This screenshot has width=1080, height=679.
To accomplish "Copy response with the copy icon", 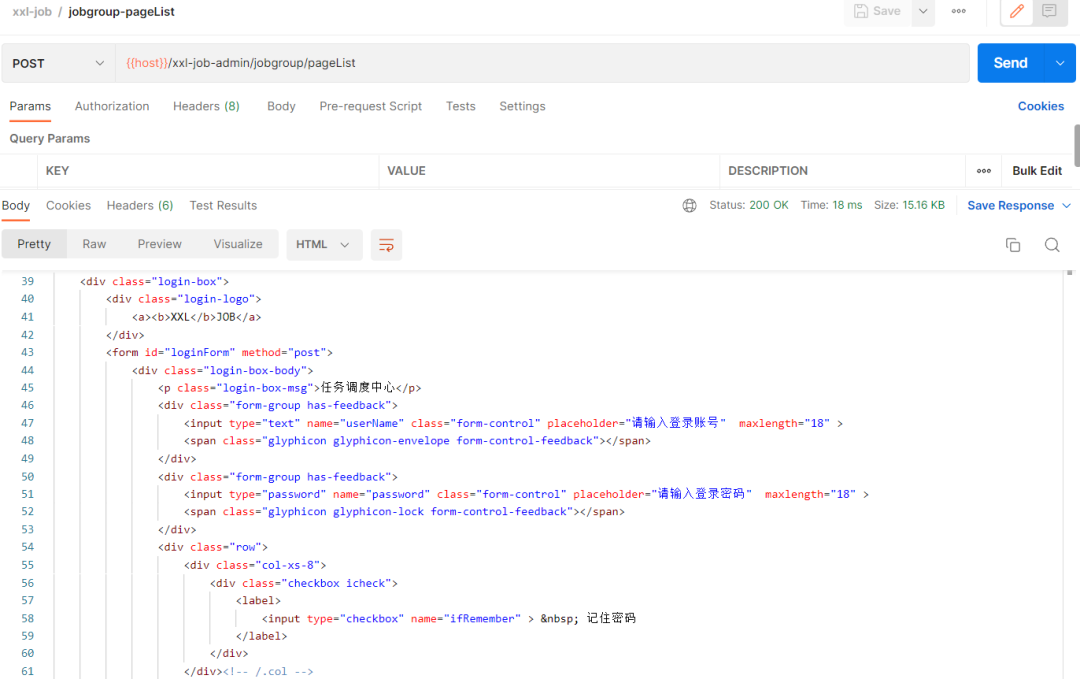I will click(x=1013, y=245).
